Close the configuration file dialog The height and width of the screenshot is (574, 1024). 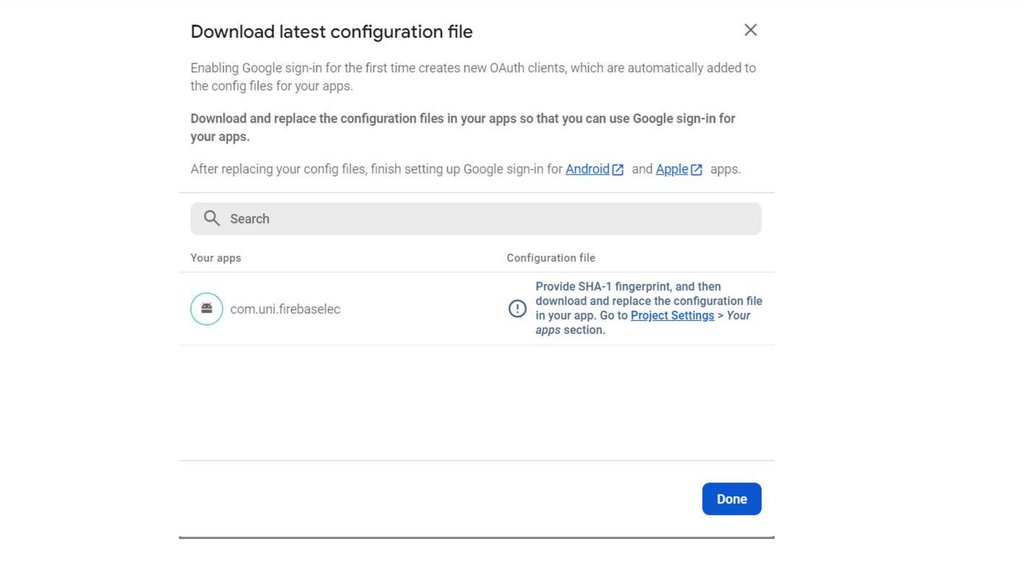coord(750,30)
